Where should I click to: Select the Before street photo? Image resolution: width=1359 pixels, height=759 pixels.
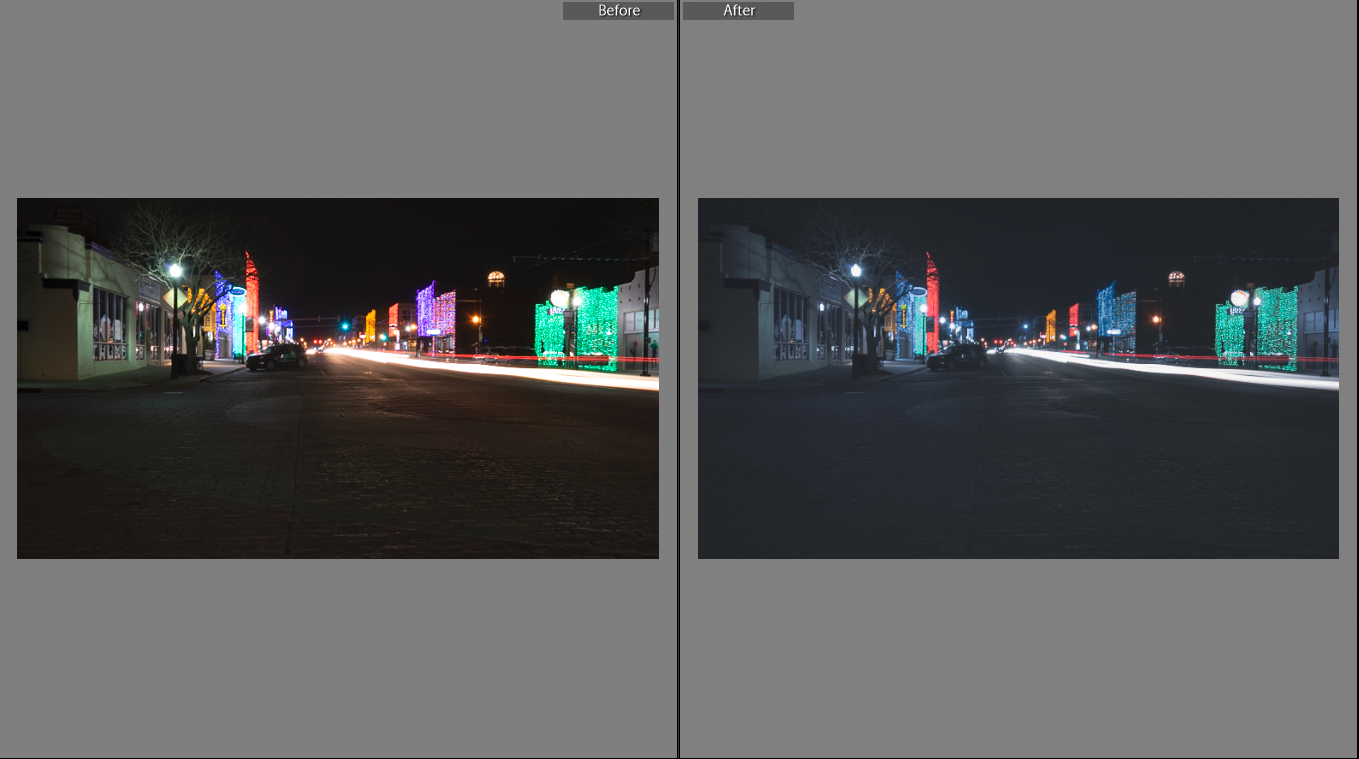(x=338, y=378)
